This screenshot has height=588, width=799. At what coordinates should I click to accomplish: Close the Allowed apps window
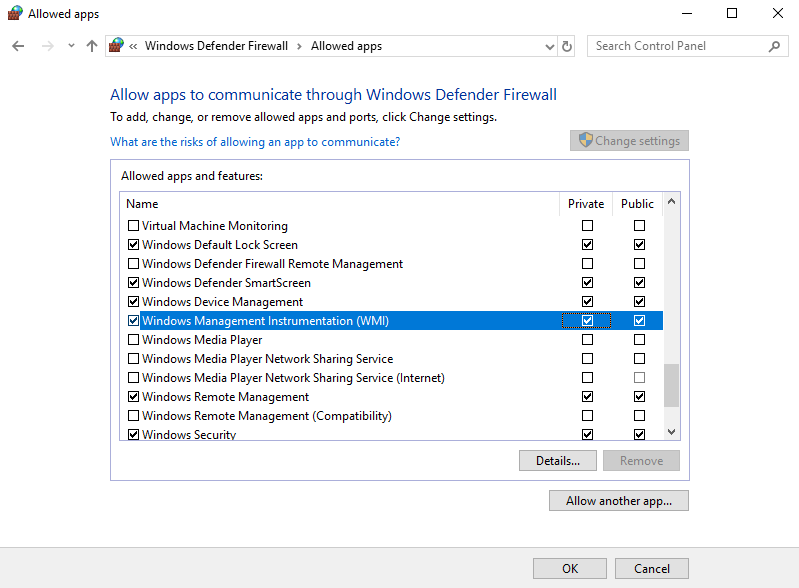click(777, 13)
